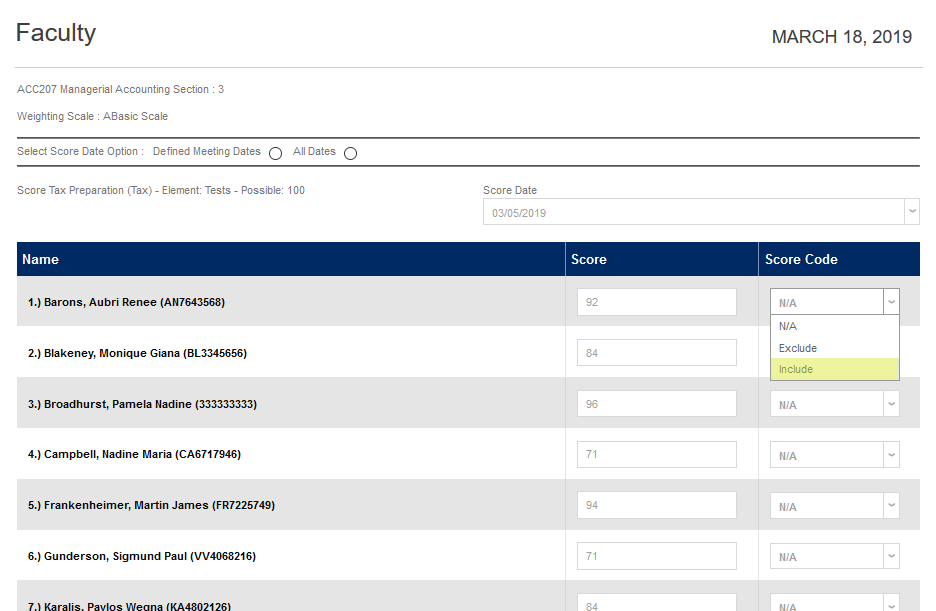936x611 pixels.
Task: Open score code dropdown for Frankenheimer, Martin James
Action: coord(834,506)
